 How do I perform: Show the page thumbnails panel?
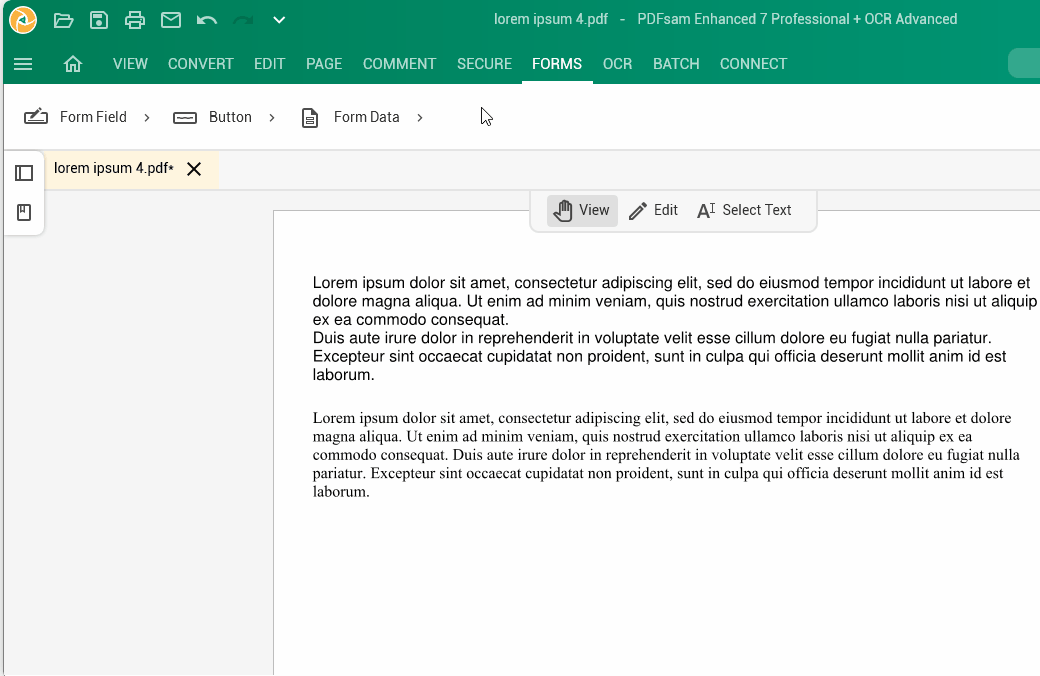point(23,172)
